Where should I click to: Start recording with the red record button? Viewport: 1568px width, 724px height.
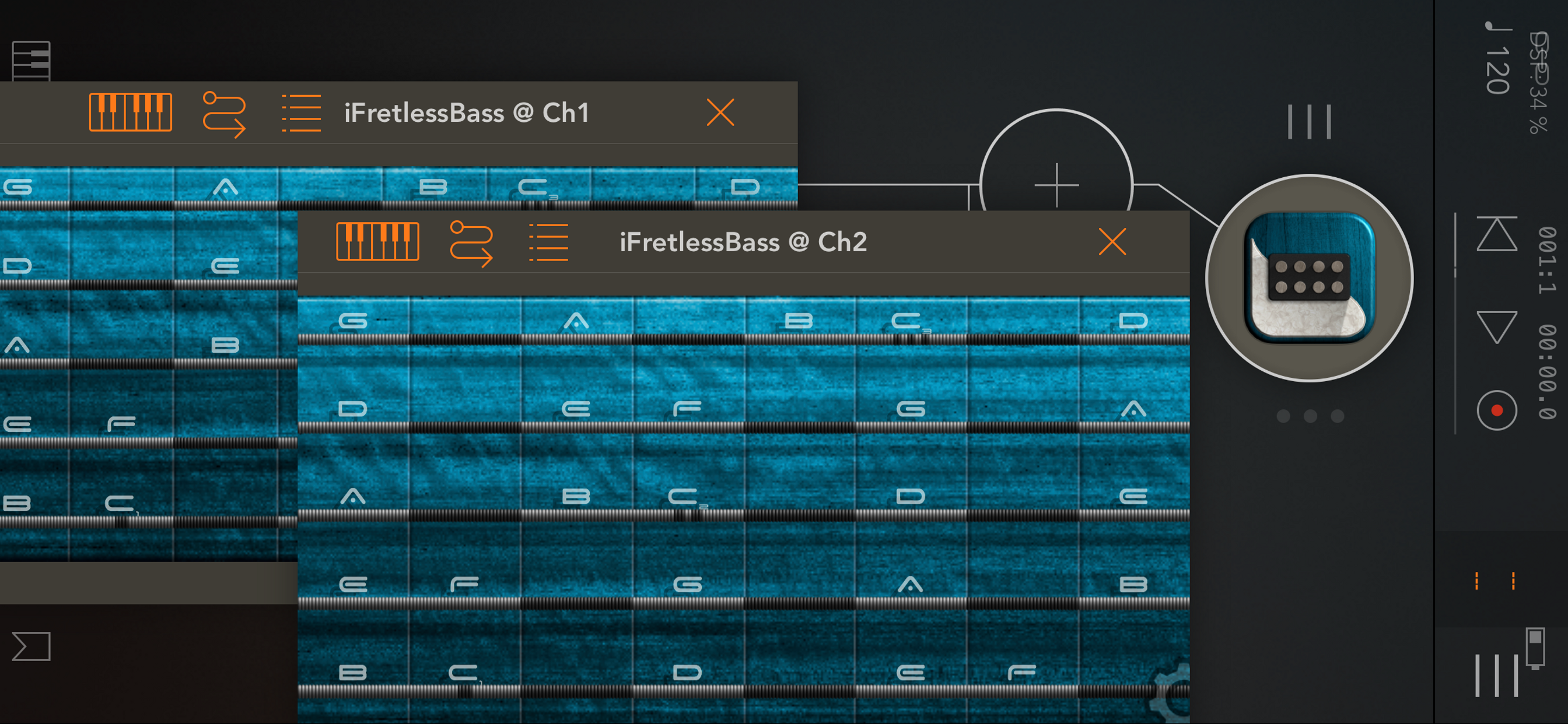[1497, 410]
